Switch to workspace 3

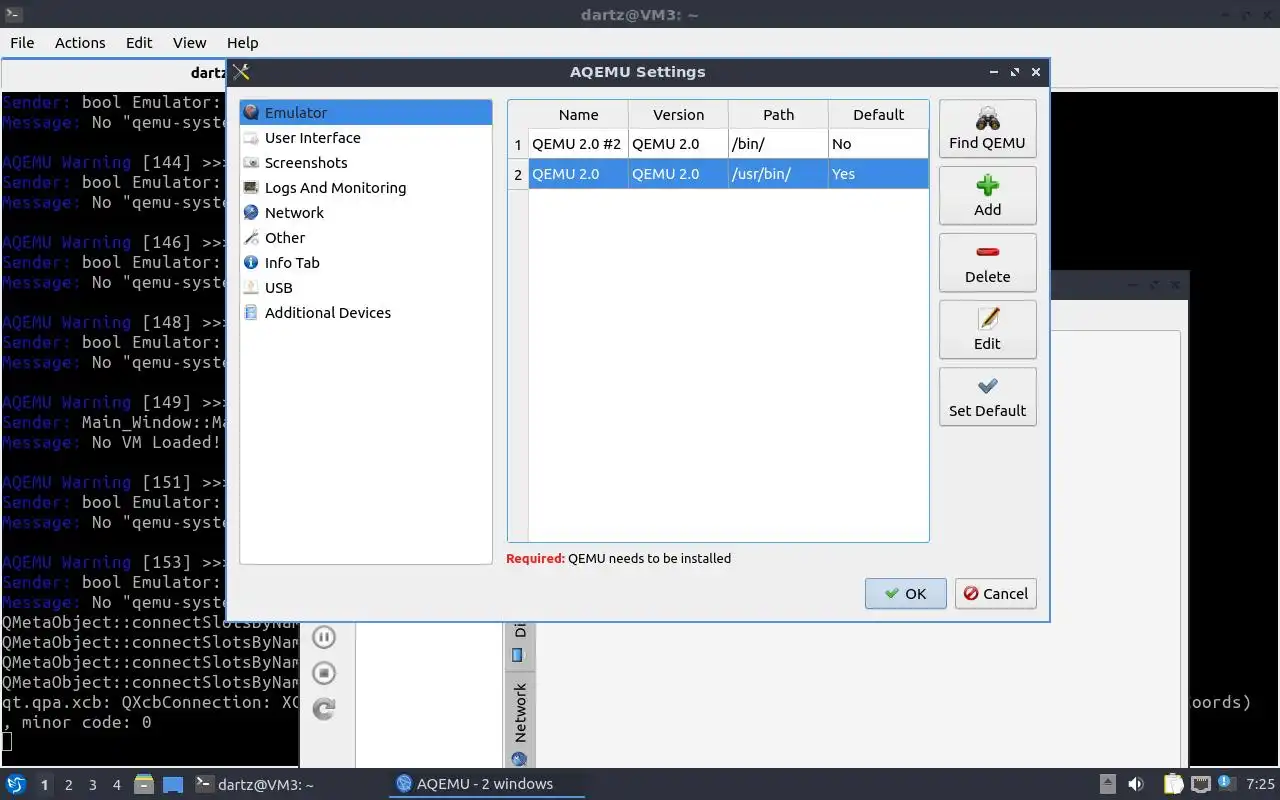[92, 785]
